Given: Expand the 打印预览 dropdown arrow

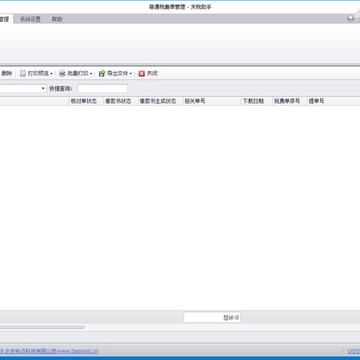Looking at the screenshot, I should [51, 74].
